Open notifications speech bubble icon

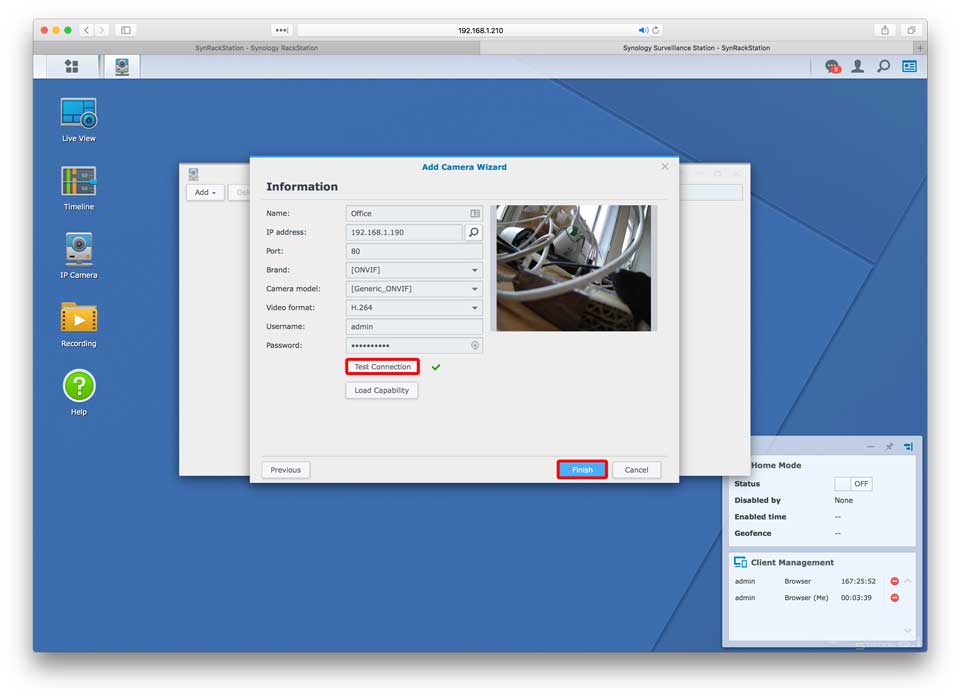832,66
